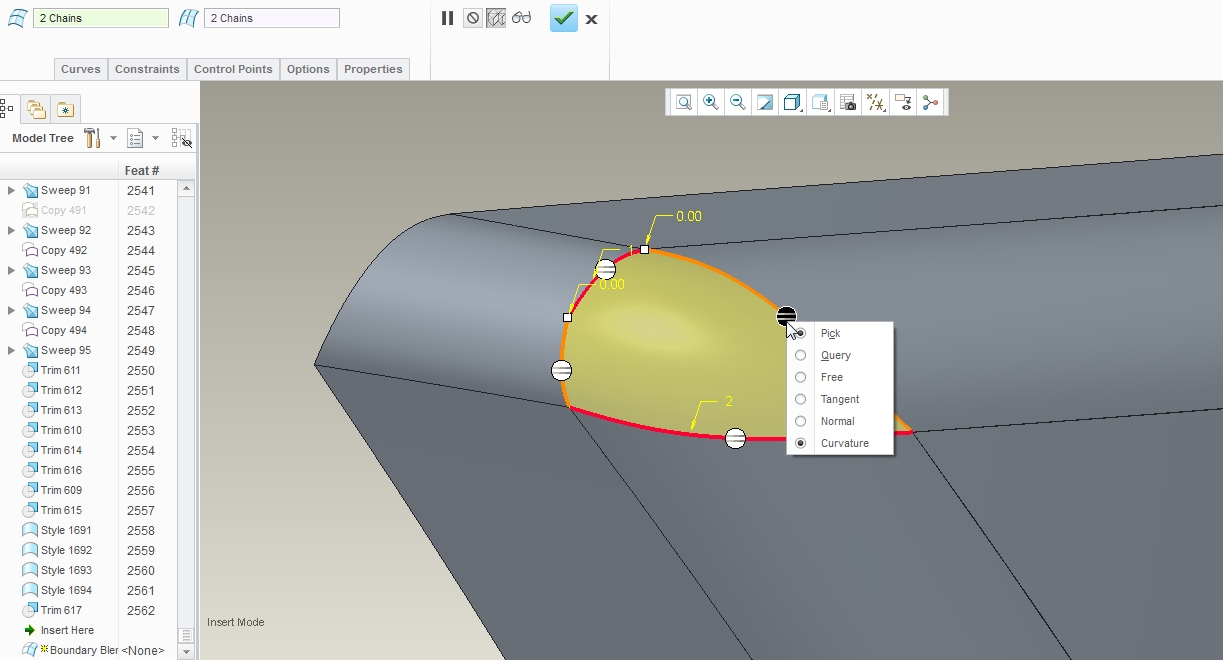Screen dimensions: 1223x660
Task: Click first direction 2 Chains collector
Action: (x=101, y=18)
